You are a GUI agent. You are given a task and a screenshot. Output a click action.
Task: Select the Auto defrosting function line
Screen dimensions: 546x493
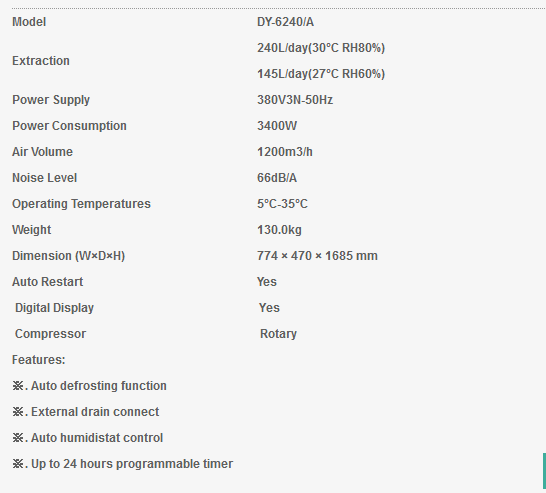[x=89, y=386]
